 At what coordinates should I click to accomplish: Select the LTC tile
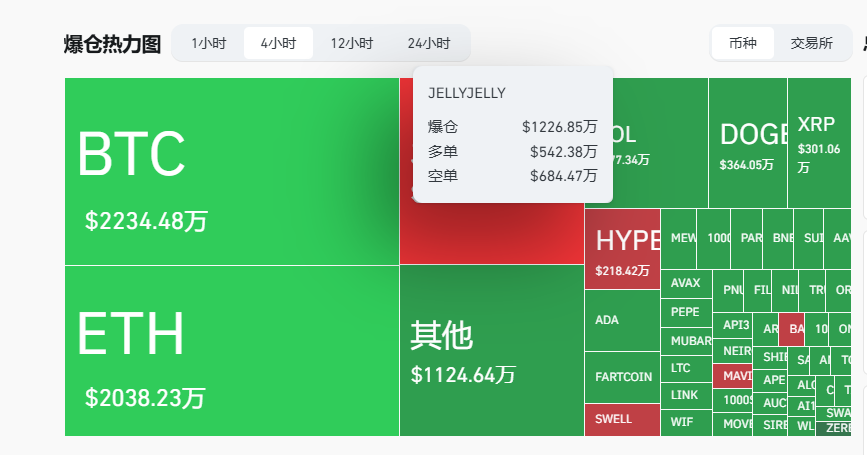pos(686,367)
